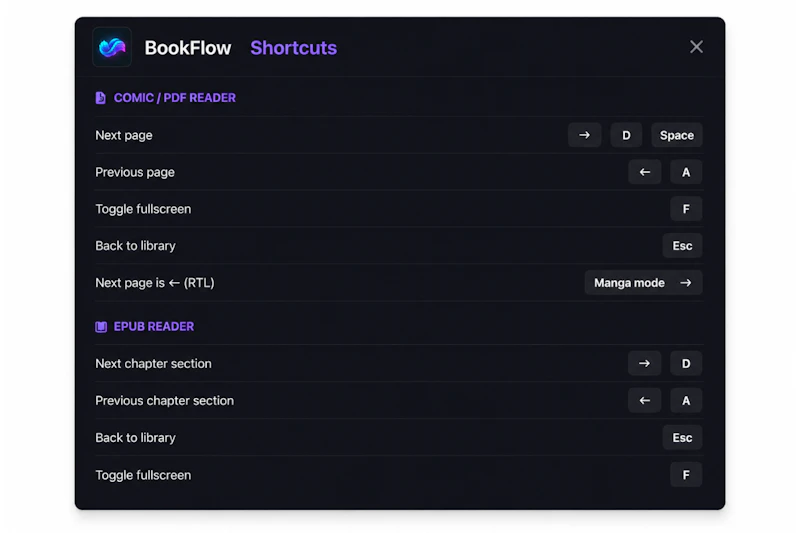Image resolution: width=800 pixels, height=533 pixels.
Task: Click the 'Previous chapter section' label
Action: [164, 401]
